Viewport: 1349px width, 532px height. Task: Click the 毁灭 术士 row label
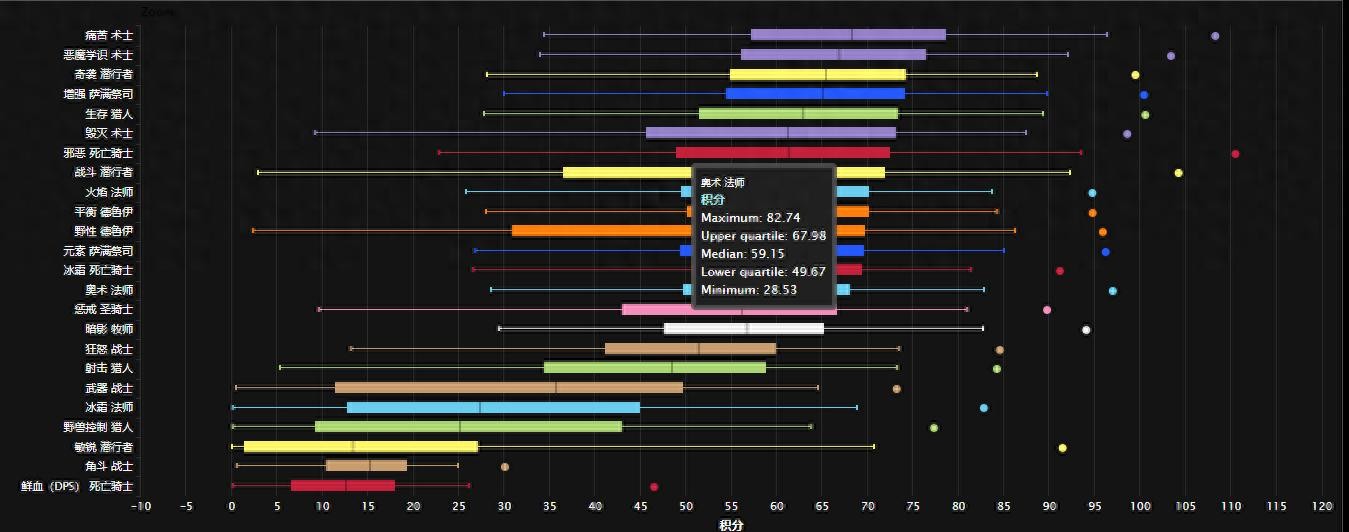point(108,133)
